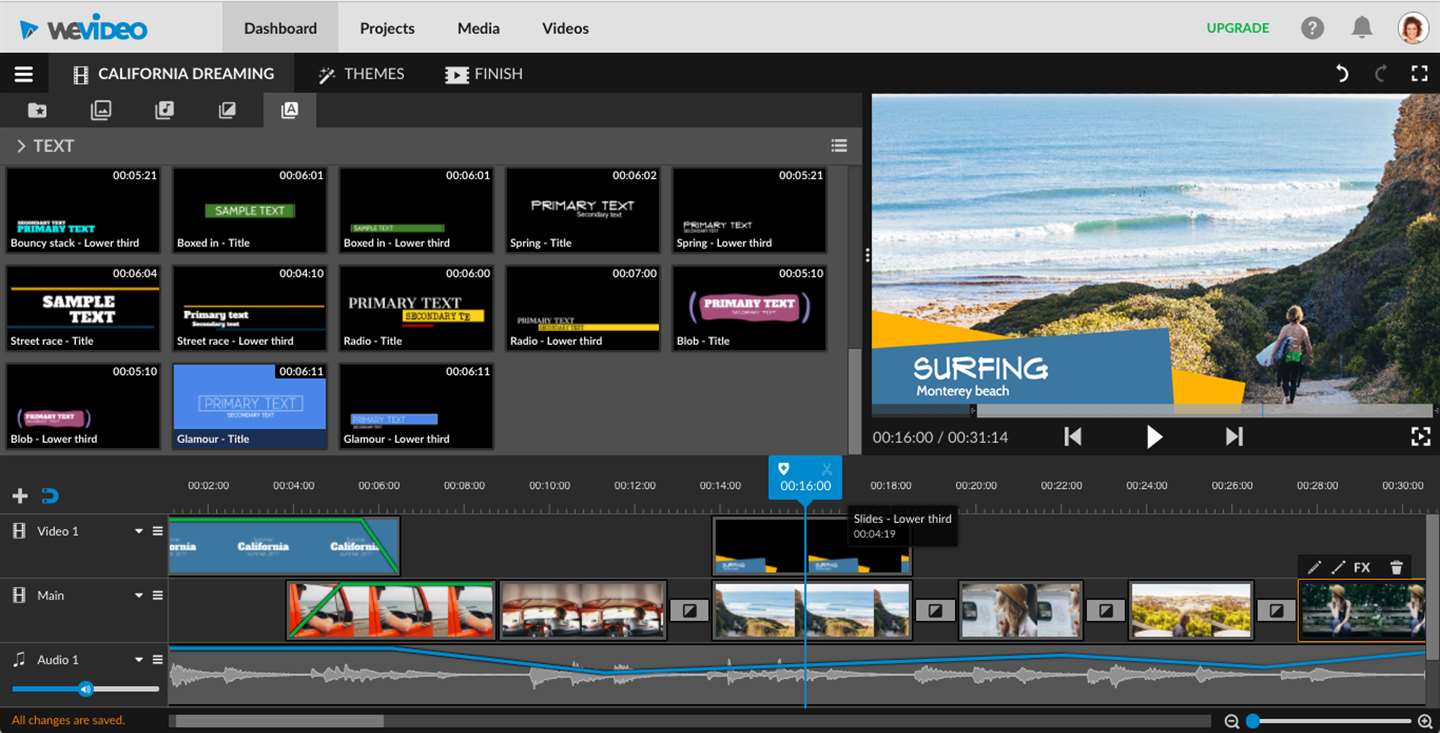The height and width of the screenshot is (733, 1440).
Task: Collapse the TEXT section chevron
Action: (x=20, y=146)
